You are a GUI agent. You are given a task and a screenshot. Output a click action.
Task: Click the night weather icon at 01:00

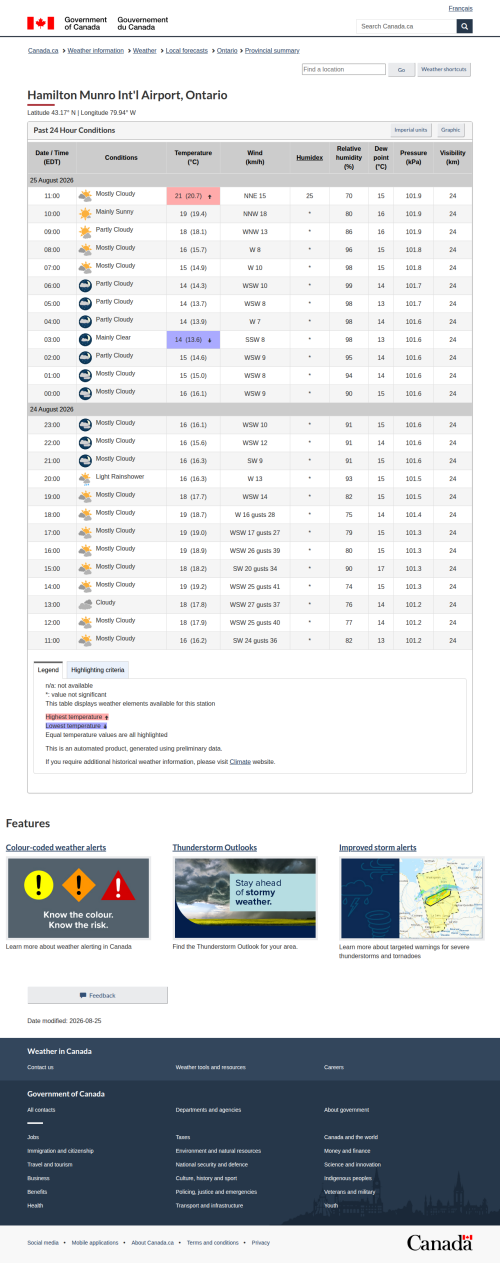click(x=85, y=375)
